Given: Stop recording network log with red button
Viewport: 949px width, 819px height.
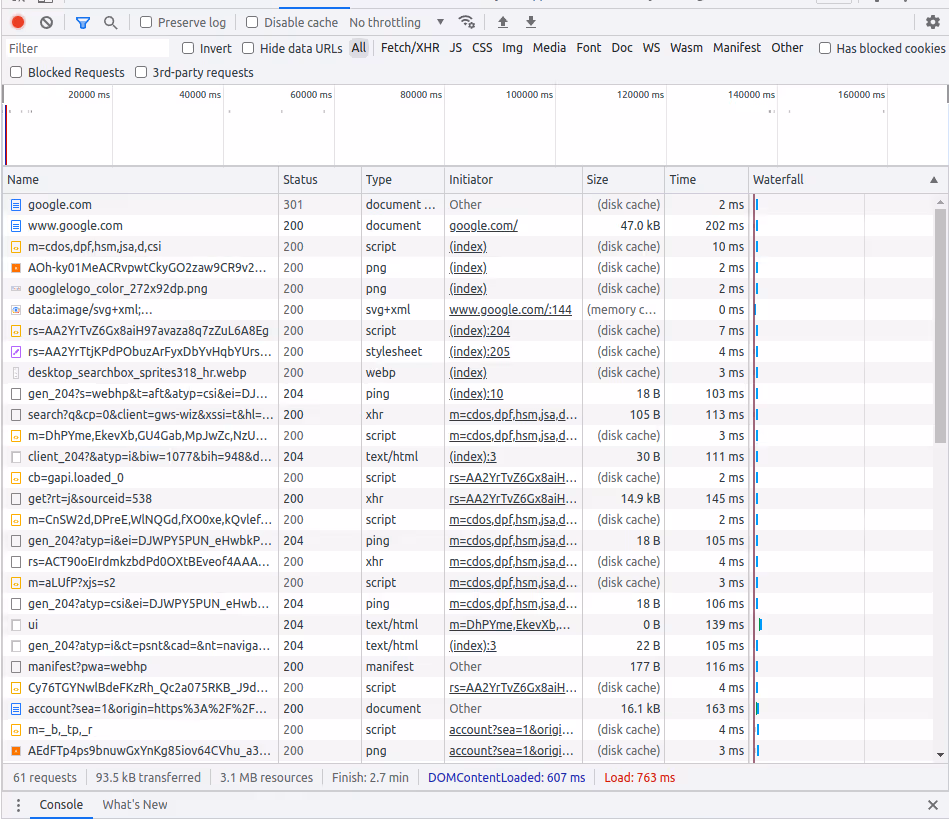Looking at the screenshot, I should point(18,22).
